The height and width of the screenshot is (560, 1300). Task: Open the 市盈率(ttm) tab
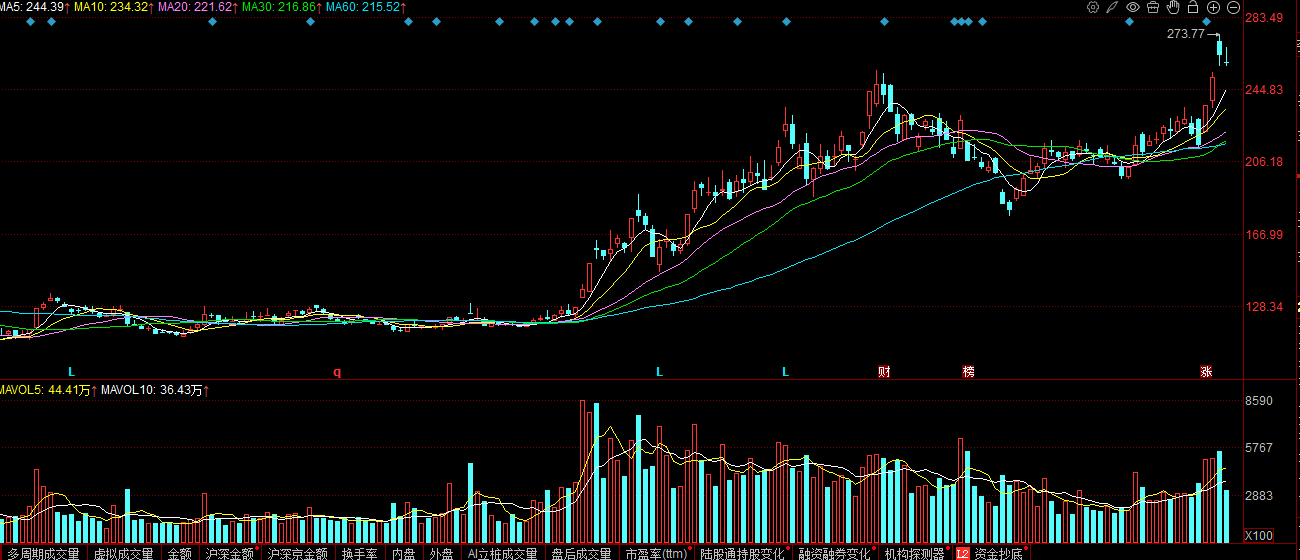coord(656,553)
